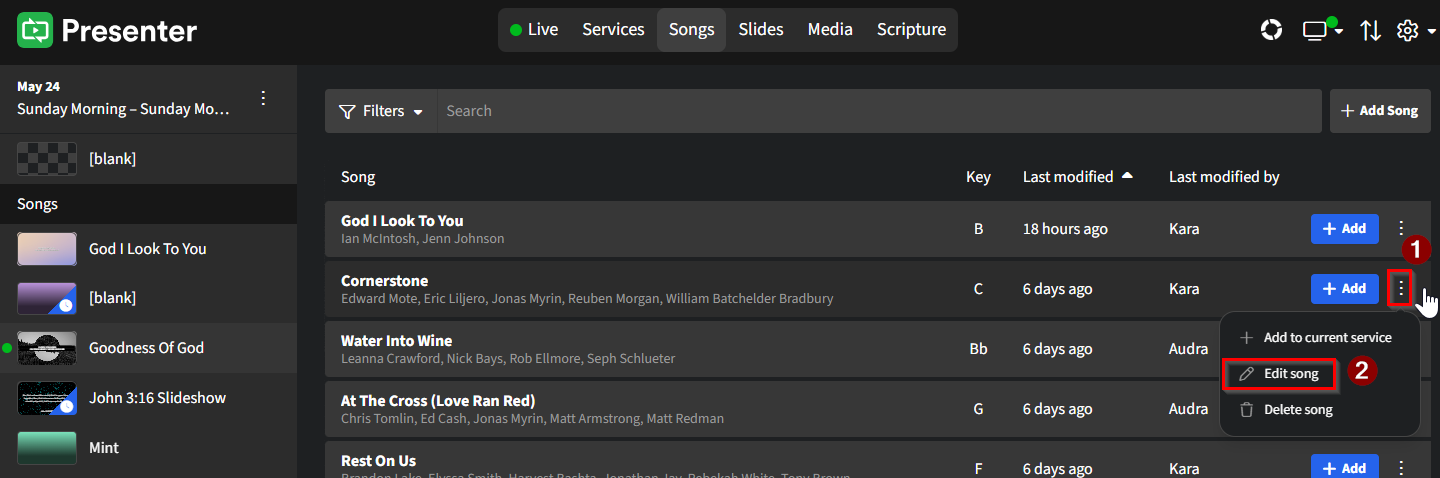
Task: Open the three-dot menu for Rest On Us
Action: coord(1401,468)
